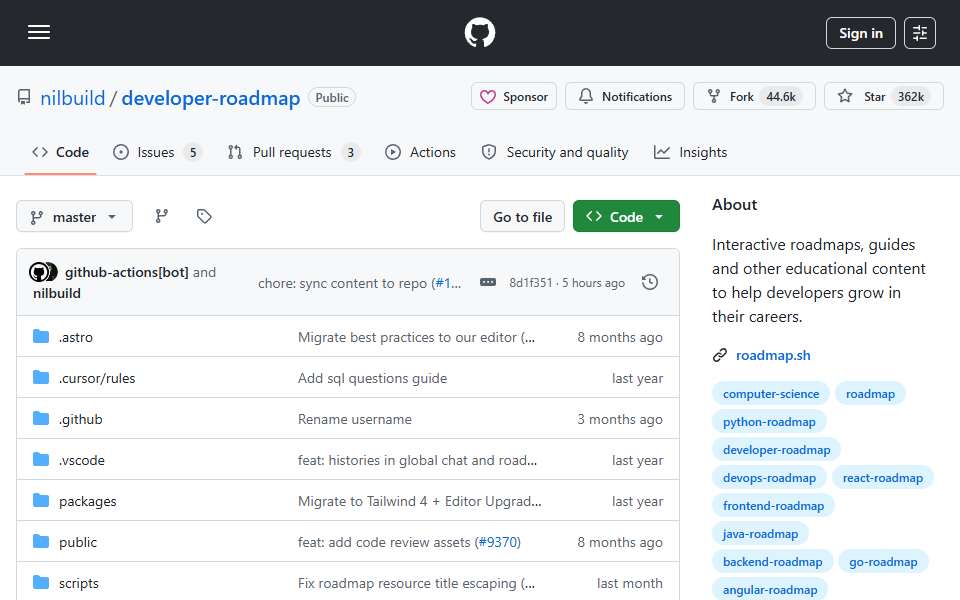The height and width of the screenshot is (600, 960).
Task: Open the Security and quality tab
Action: coord(555,152)
